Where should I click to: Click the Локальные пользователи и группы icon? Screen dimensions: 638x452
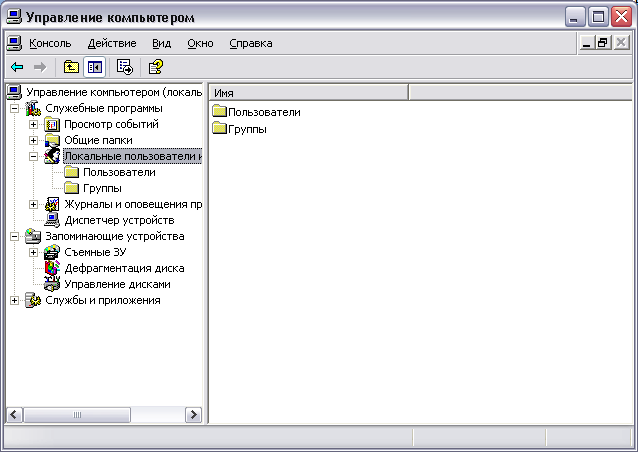[52, 156]
